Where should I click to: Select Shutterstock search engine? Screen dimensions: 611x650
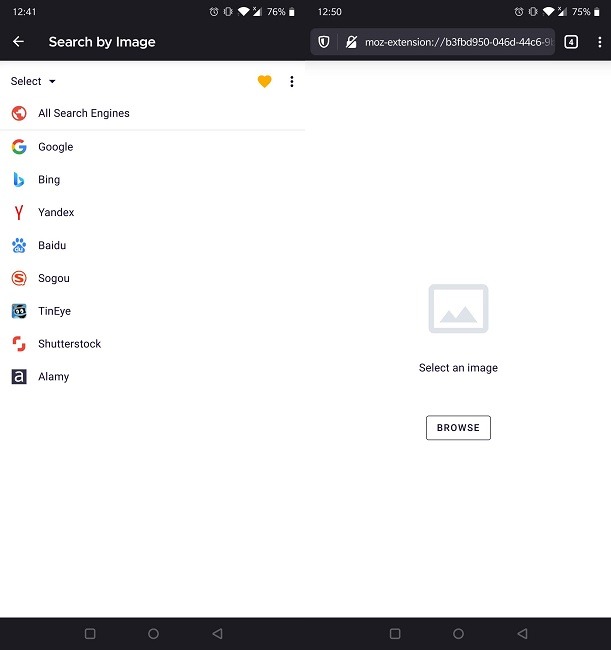[x=153, y=344]
